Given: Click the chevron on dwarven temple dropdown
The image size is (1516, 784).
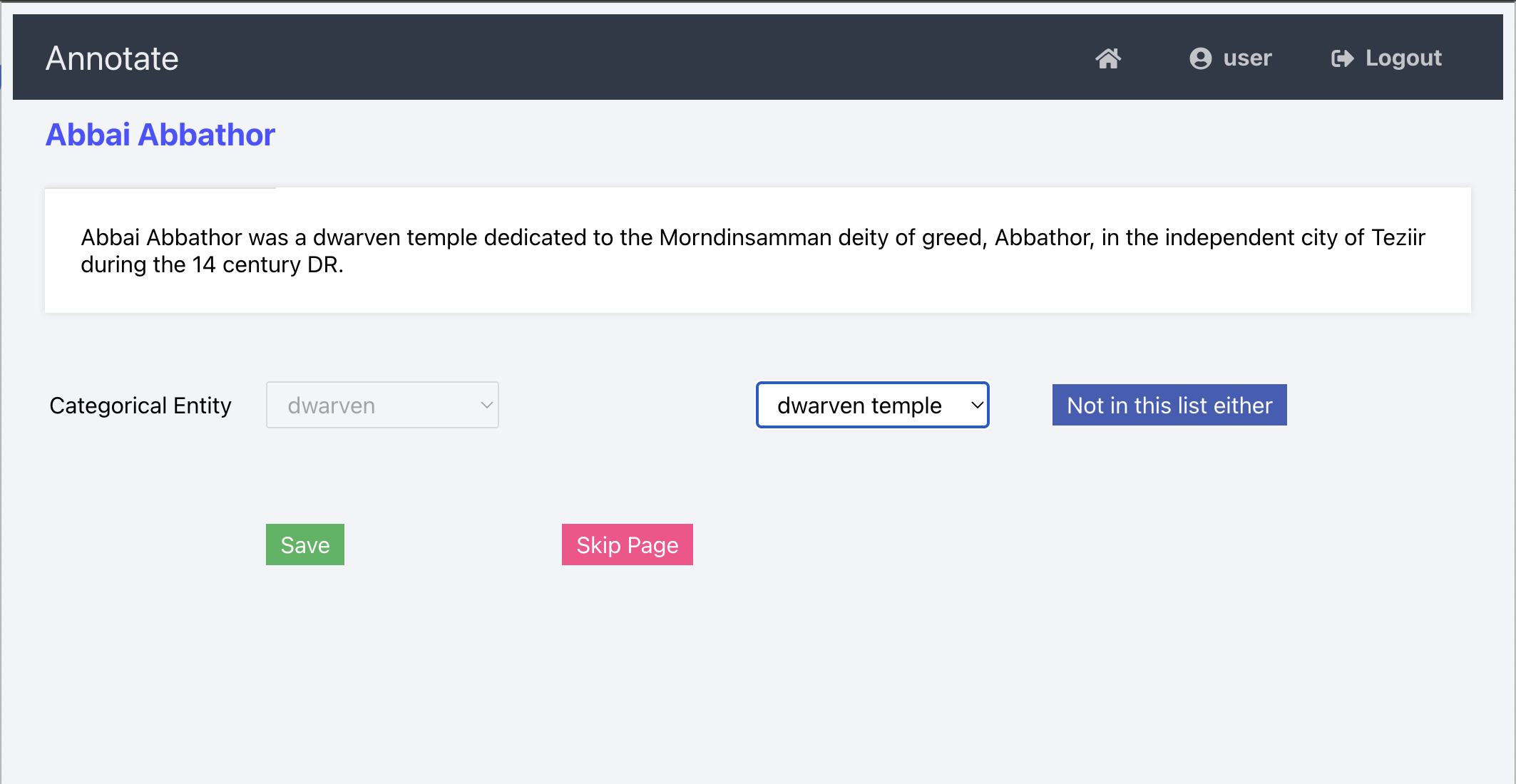Looking at the screenshot, I should click(x=977, y=406).
